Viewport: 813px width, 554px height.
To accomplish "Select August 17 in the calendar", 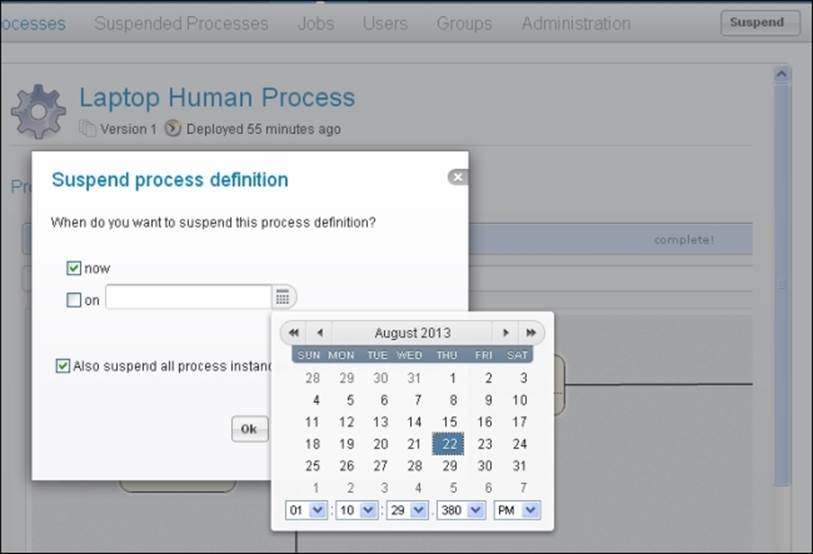I will coord(520,422).
